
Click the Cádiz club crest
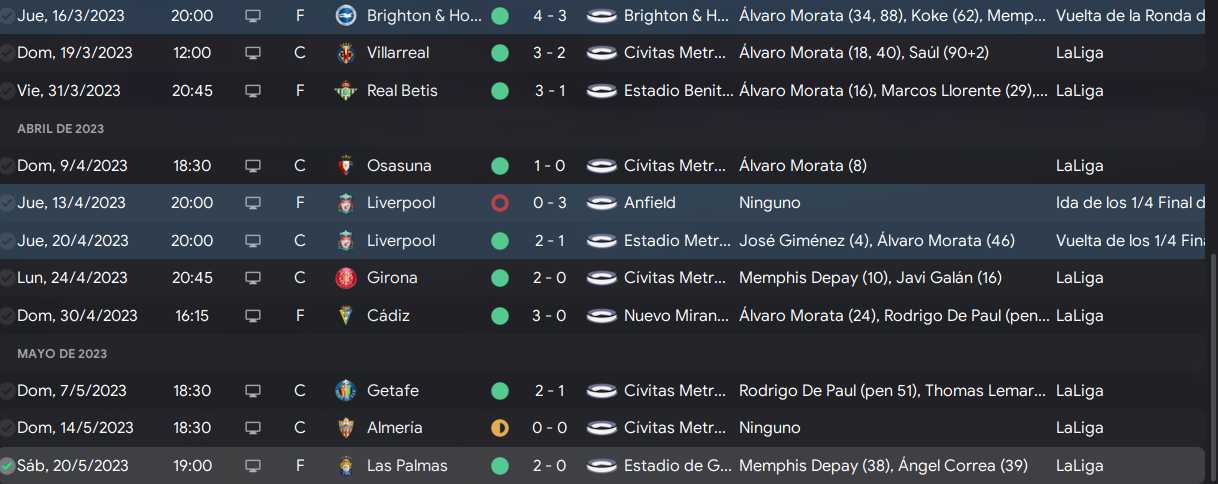(345, 316)
